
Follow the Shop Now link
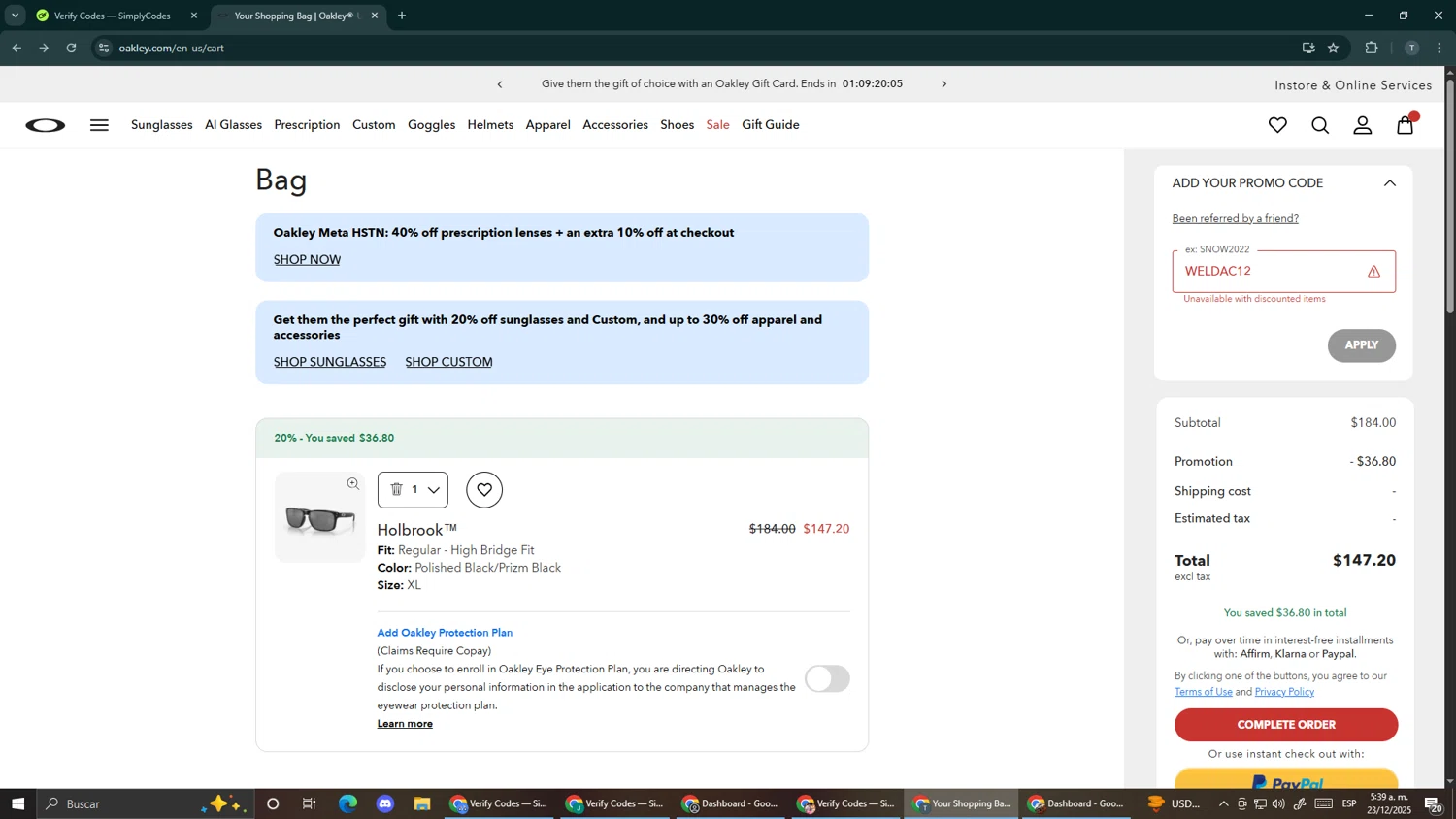(x=307, y=260)
